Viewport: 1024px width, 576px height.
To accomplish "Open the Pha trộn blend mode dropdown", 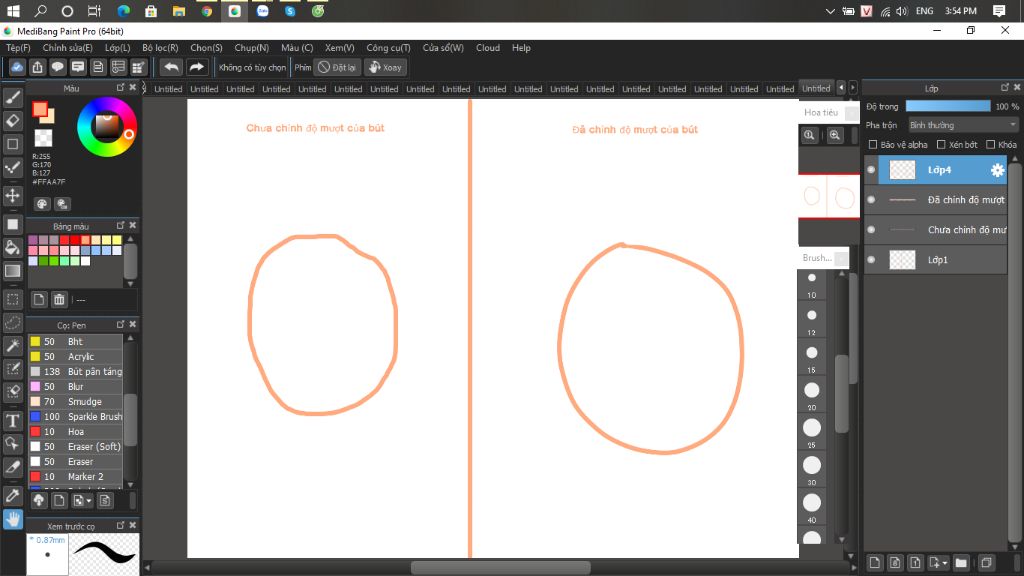I will 963,125.
